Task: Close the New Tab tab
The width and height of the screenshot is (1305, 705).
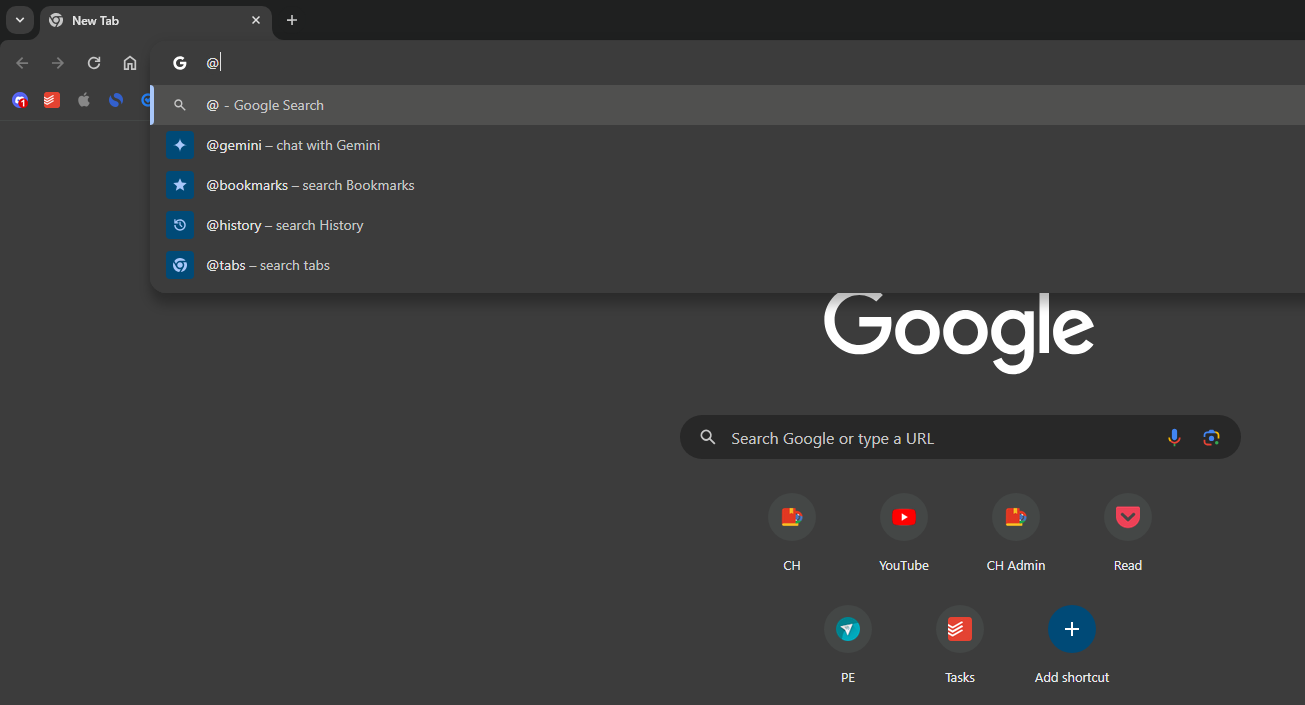Action: pyautogui.click(x=256, y=20)
